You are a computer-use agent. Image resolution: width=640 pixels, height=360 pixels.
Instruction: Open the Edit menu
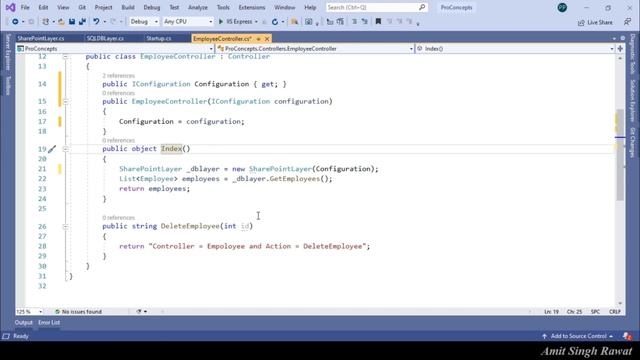[x=43, y=7]
